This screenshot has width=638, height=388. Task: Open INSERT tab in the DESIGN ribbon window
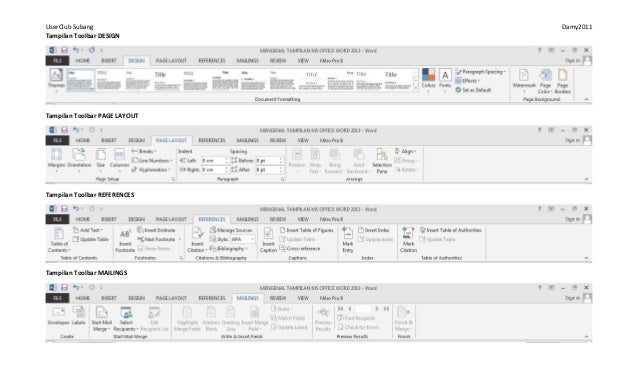pos(109,61)
